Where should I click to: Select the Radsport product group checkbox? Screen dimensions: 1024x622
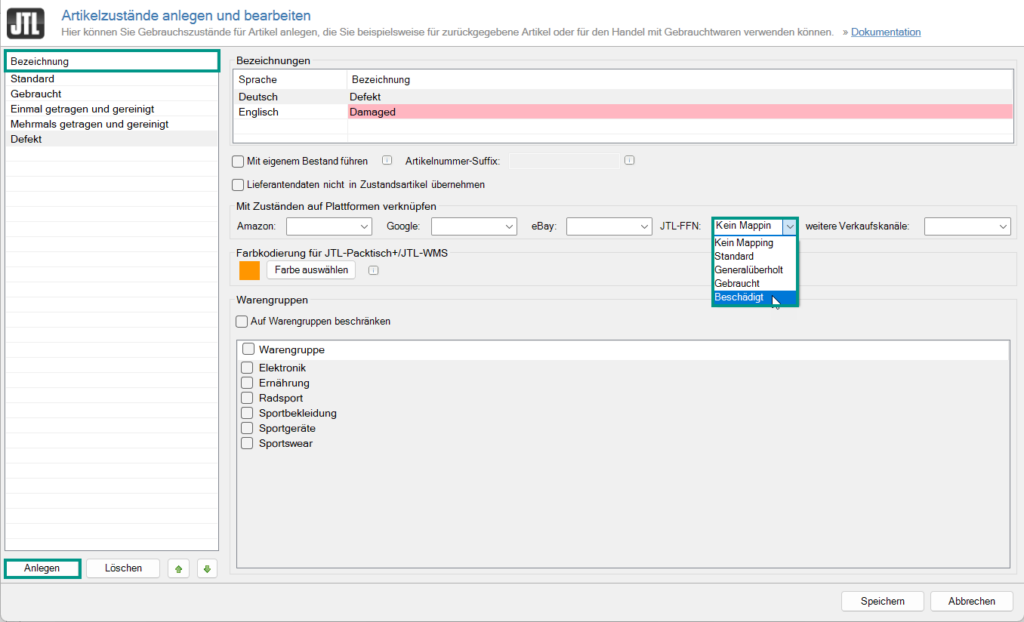(247, 398)
